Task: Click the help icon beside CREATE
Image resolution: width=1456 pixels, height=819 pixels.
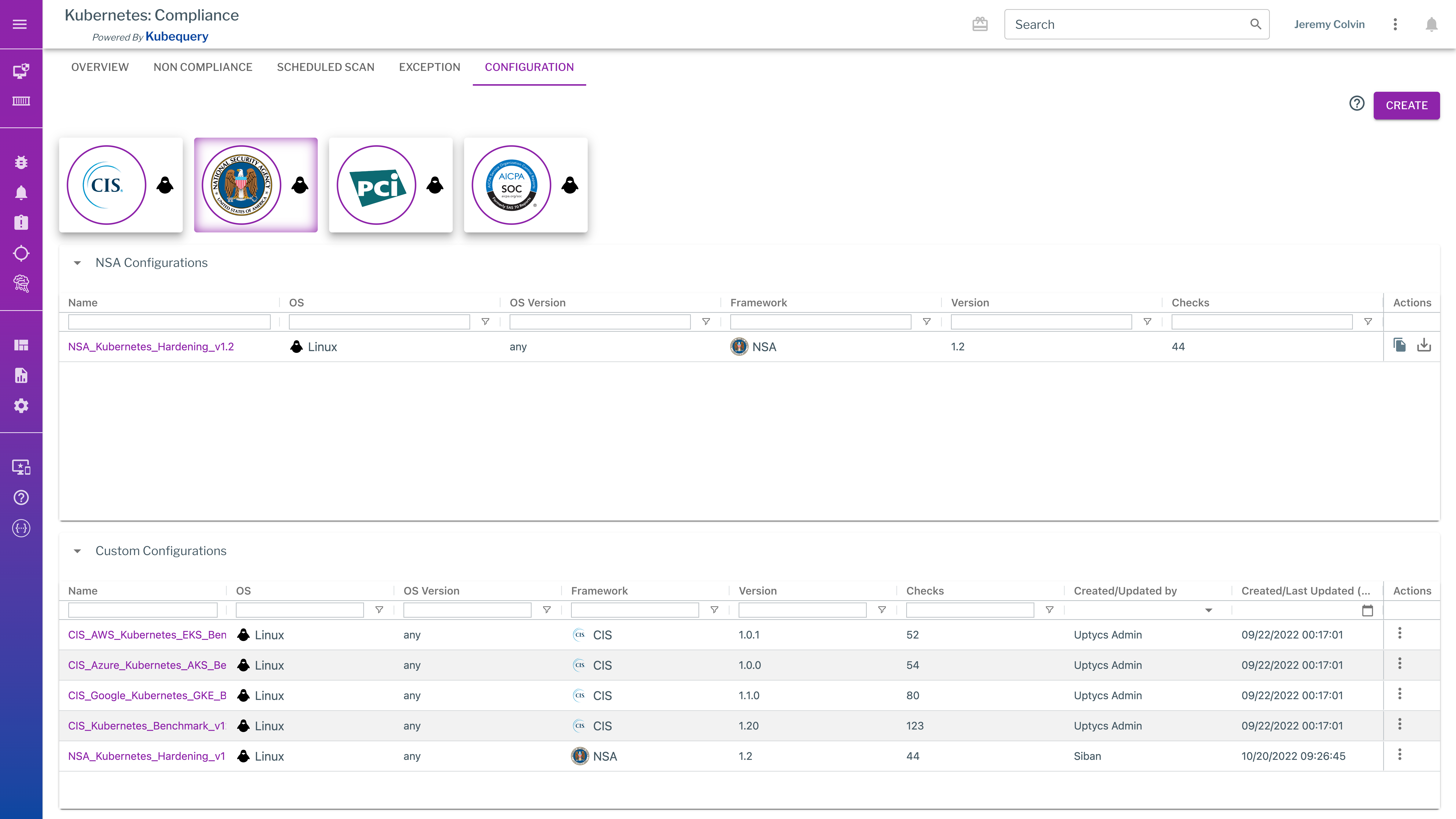Action: pyautogui.click(x=1356, y=104)
